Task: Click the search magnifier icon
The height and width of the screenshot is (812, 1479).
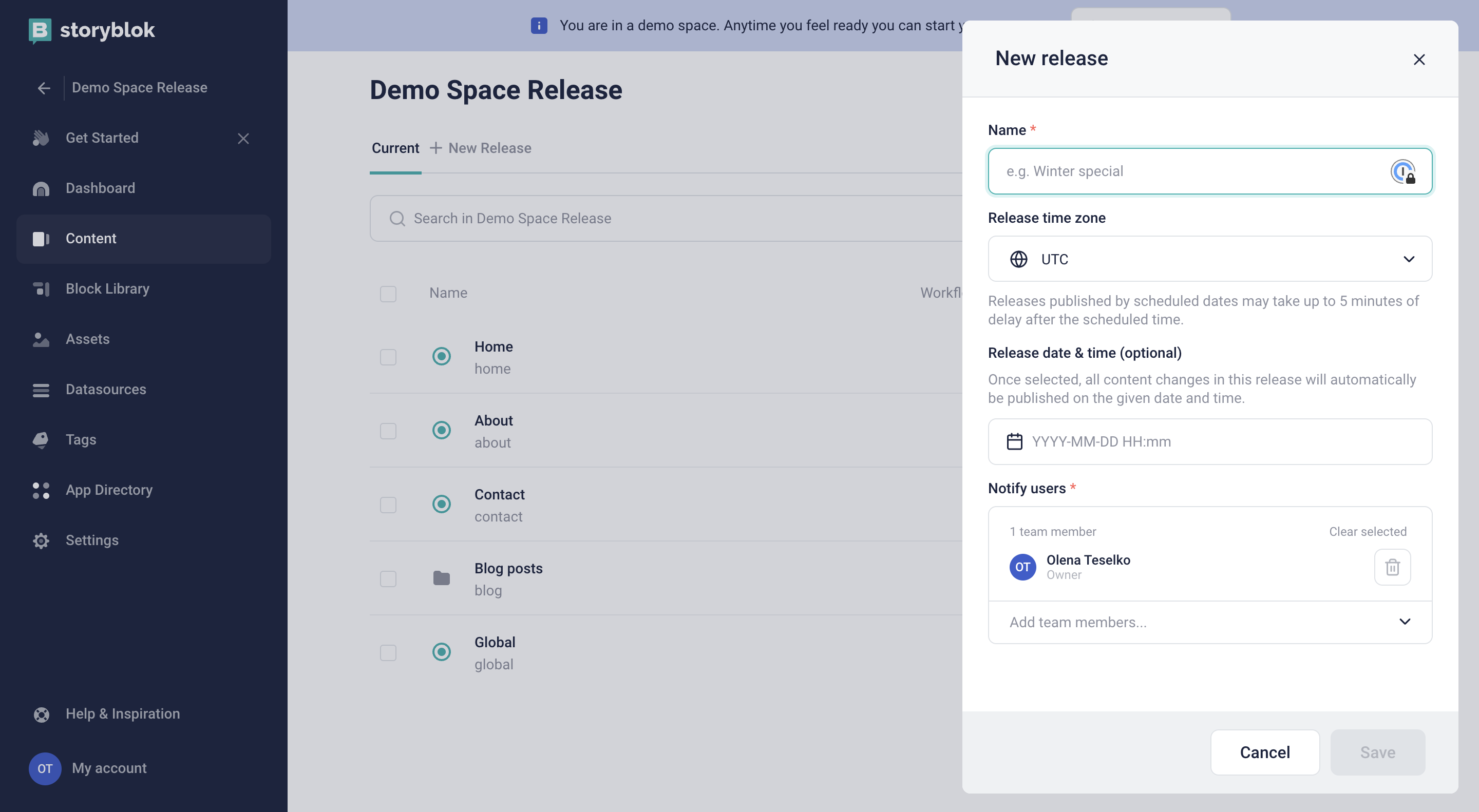Action: pyautogui.click(x=397, y=219)
